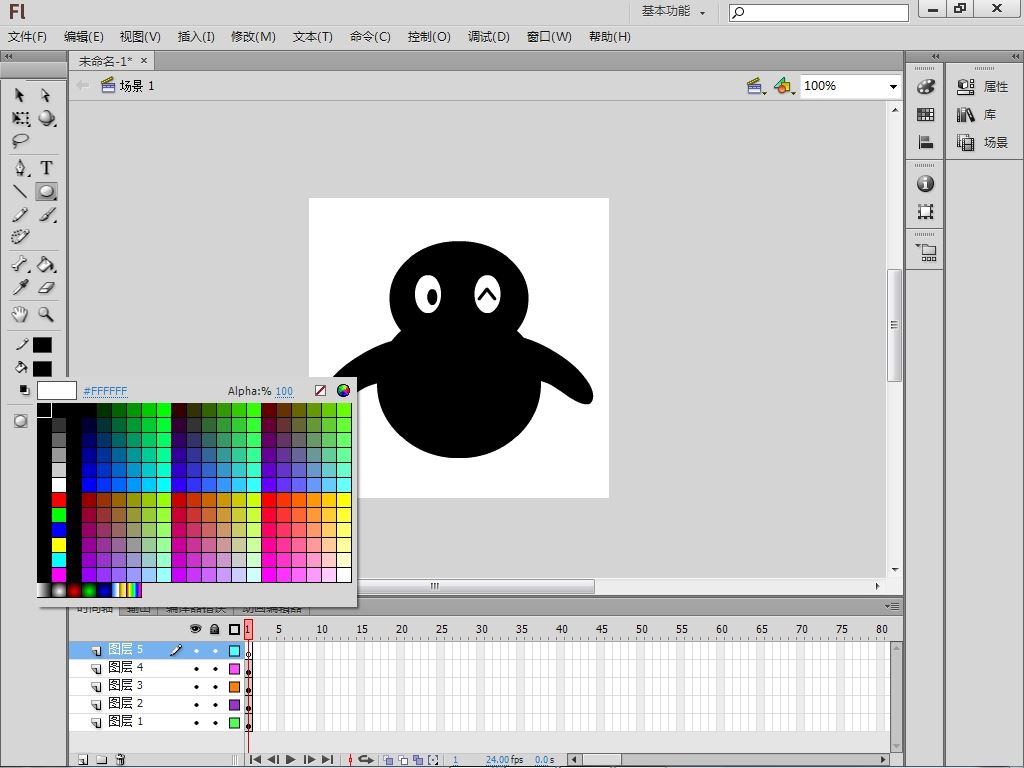
Task: Open the Swatches panel grid icon
Action: [x=925, y=115]
